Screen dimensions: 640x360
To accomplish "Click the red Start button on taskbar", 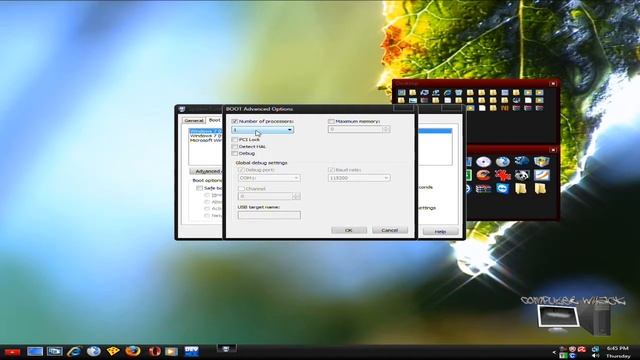I will click(x=12, y=352).
